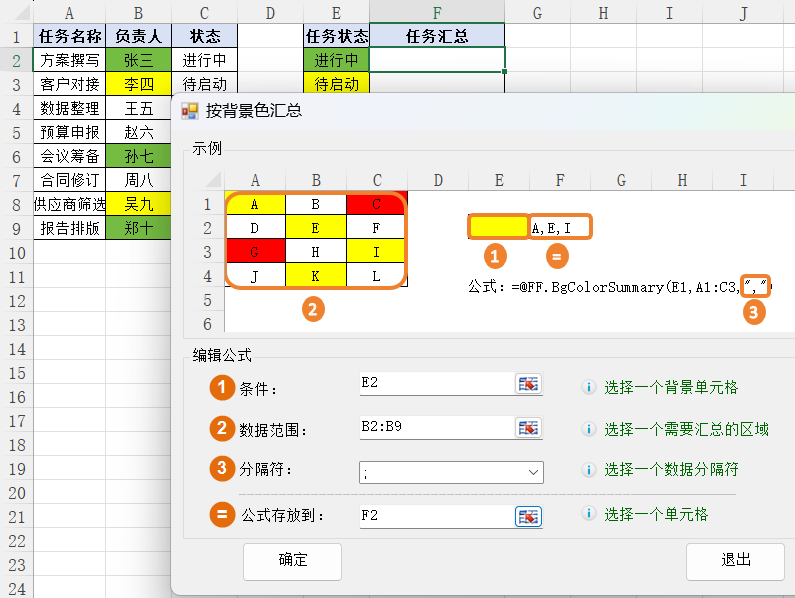Click the 条件 input field containing E2
This screenshot has height=598, width=795.
pos(435,383)
